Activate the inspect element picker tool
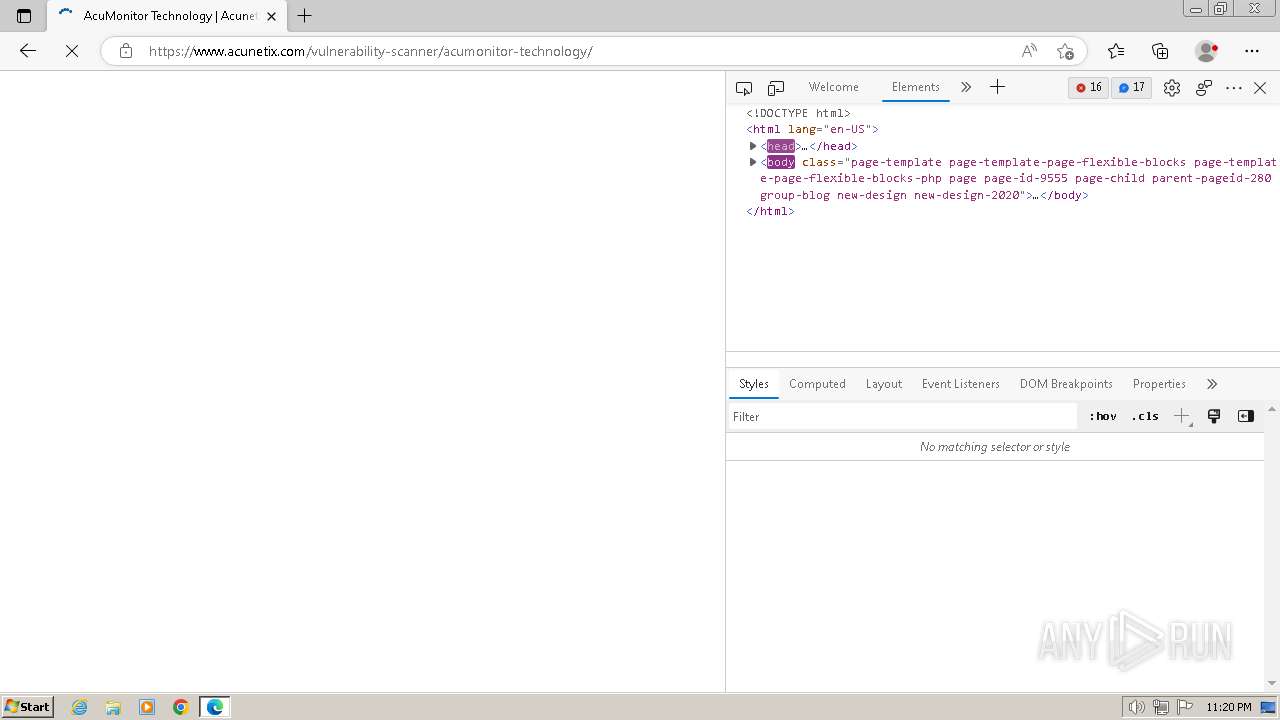This screenshot has height=720, width=1280. click(744, 88)
